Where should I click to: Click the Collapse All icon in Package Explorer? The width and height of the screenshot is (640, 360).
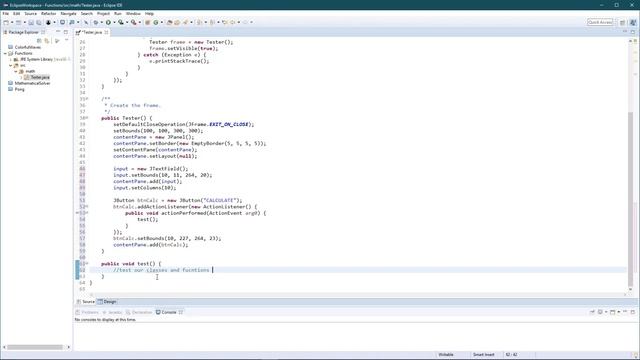click(39, 41)
